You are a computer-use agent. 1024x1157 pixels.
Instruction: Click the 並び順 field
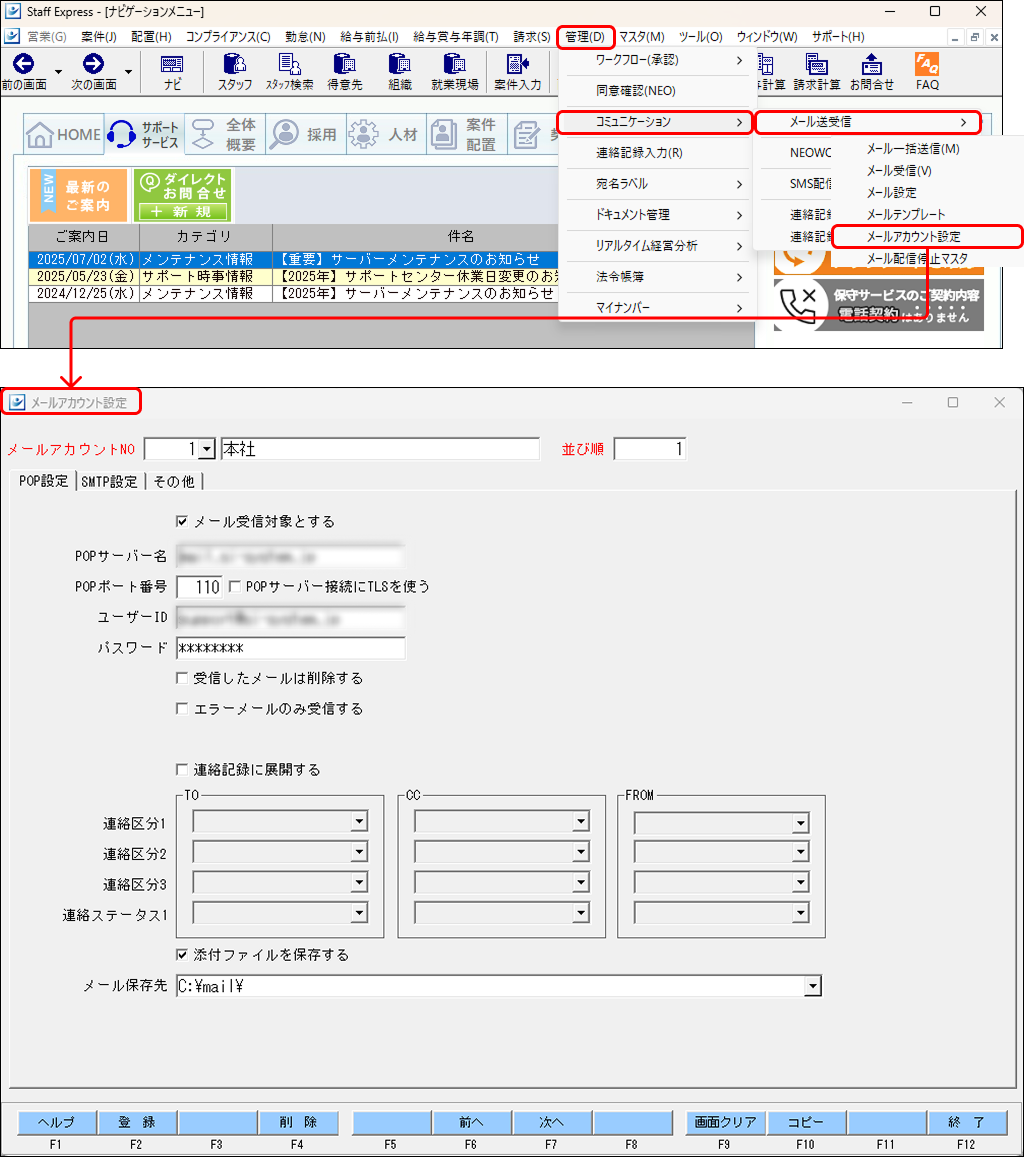(650, 449)
